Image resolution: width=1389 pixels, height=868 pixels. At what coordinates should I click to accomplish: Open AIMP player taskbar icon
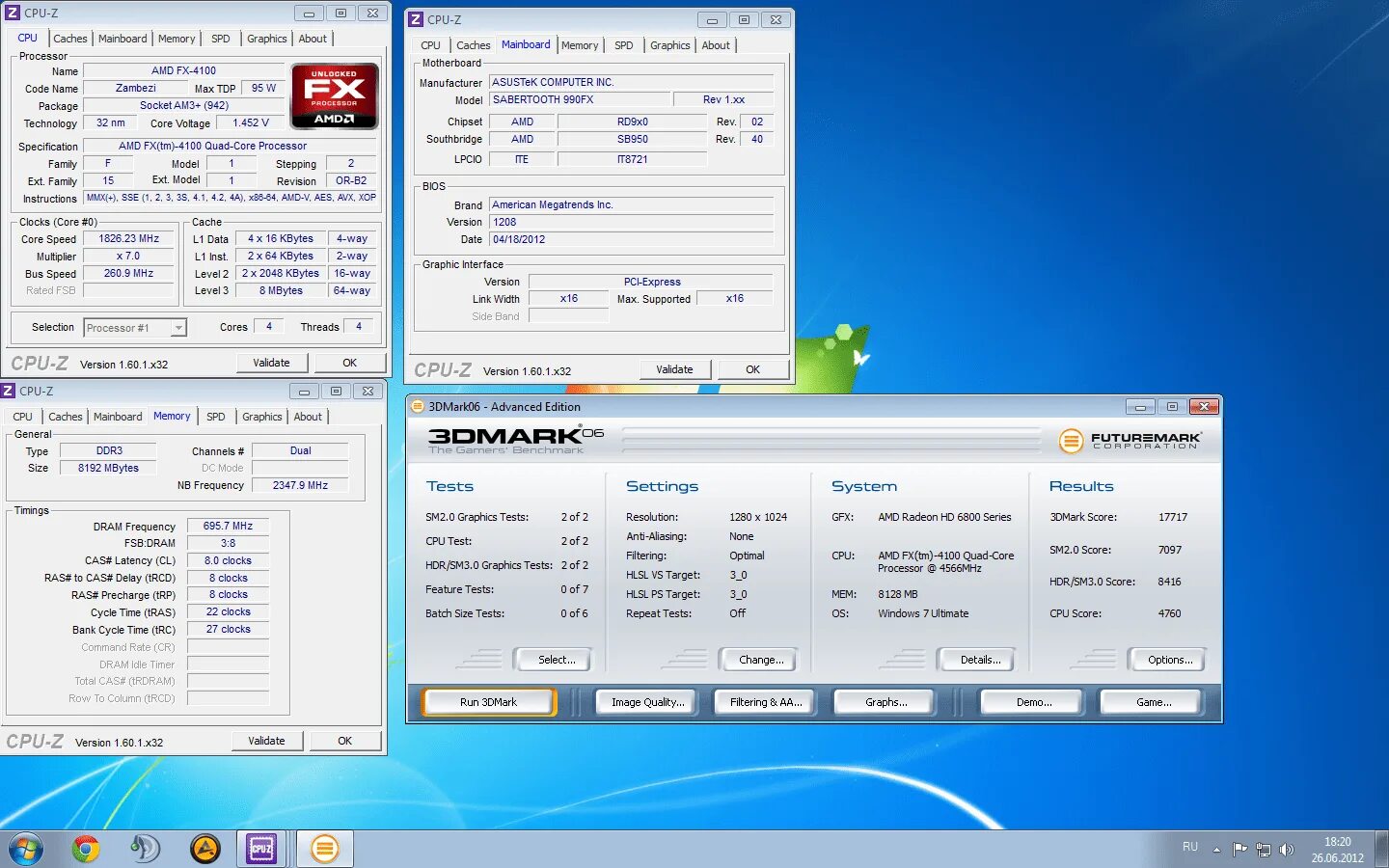pos(204,849)
